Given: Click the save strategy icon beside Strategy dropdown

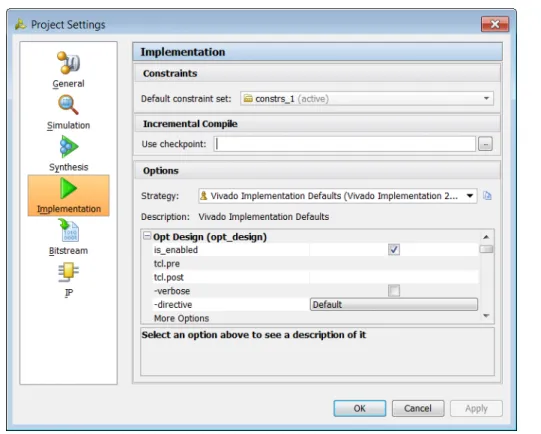Looking at the screenshot, I should (x=487, y=196).
